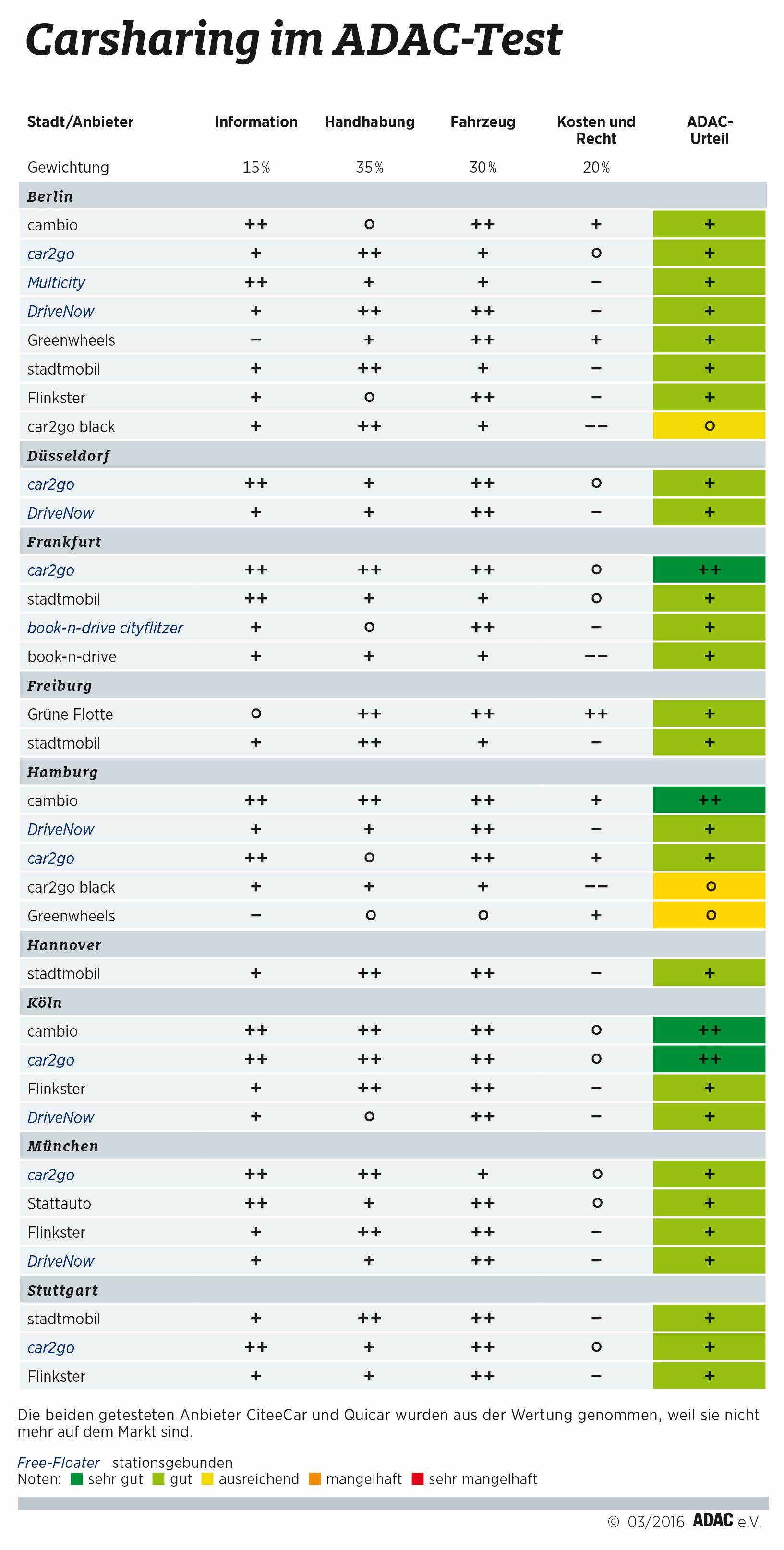784x1550 pixels.
Task: Select the Stuttgart city header row
Action: [392, 1289]
